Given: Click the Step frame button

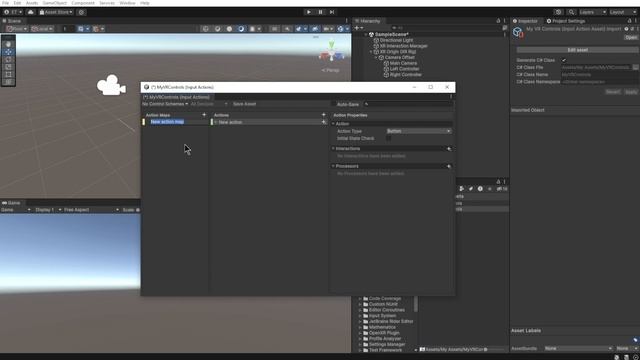Looking at the screenshot, I should point(332,12).
